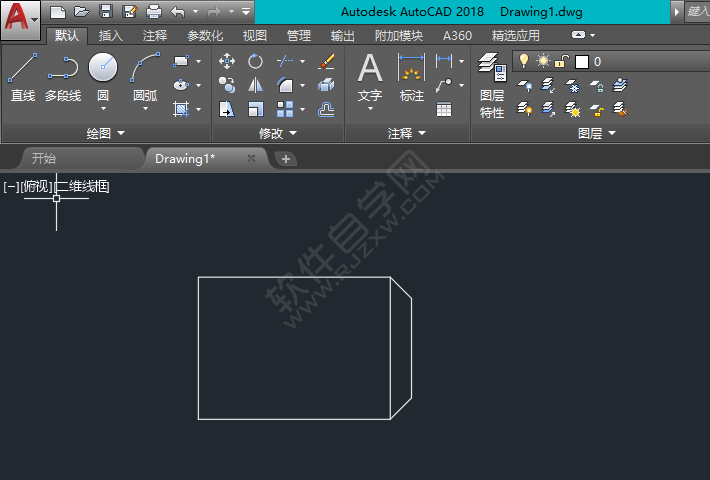This screenshot has height=480, width=710.
Task: Click layer 0 white color swatch
Action: coord(581,62)
